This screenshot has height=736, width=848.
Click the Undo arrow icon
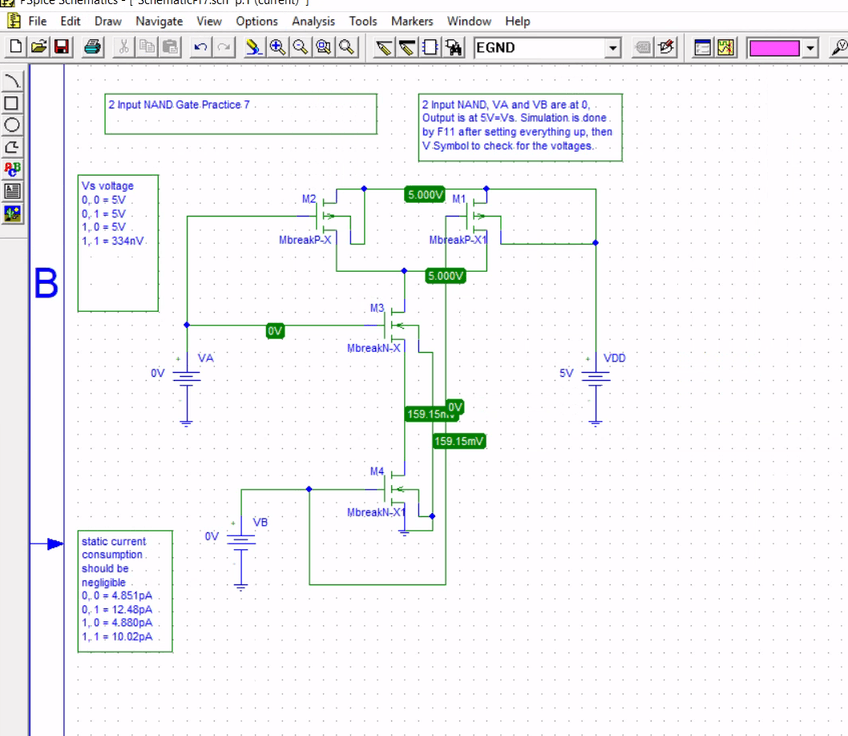(x=201, y=47)
